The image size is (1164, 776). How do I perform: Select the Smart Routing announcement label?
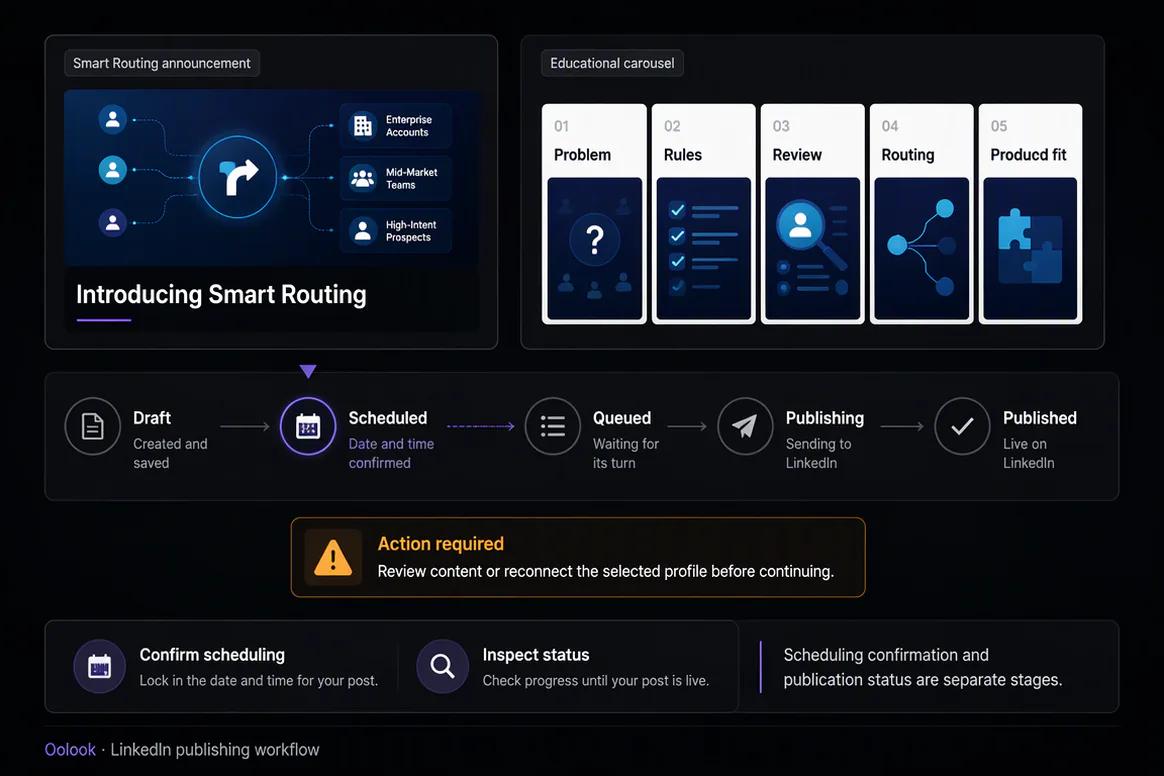tap(162, 63)
